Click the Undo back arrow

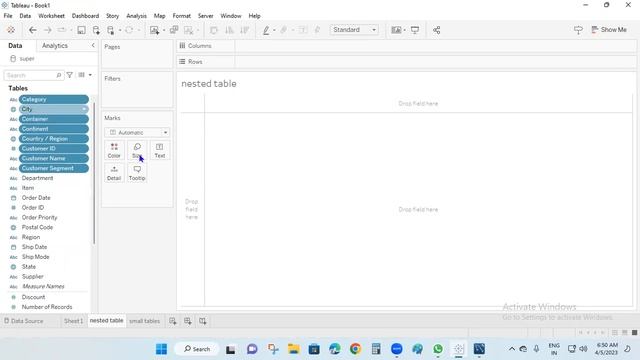click(33, 30)
